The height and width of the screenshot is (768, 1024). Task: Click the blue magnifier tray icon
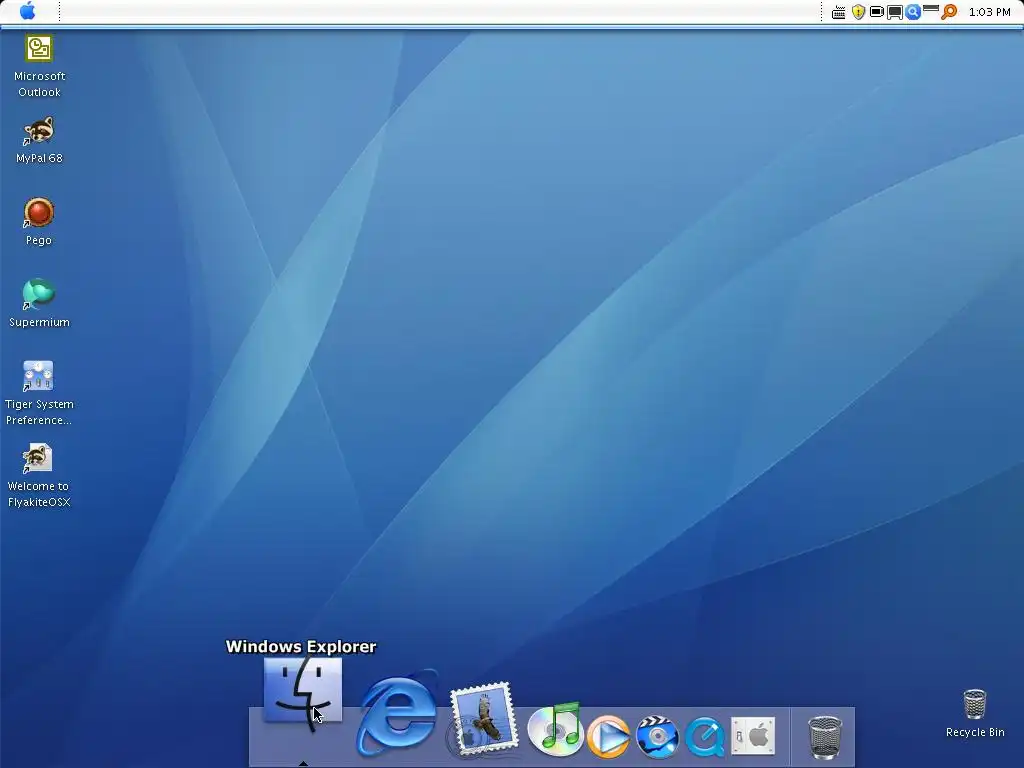(x=913, y=12)
